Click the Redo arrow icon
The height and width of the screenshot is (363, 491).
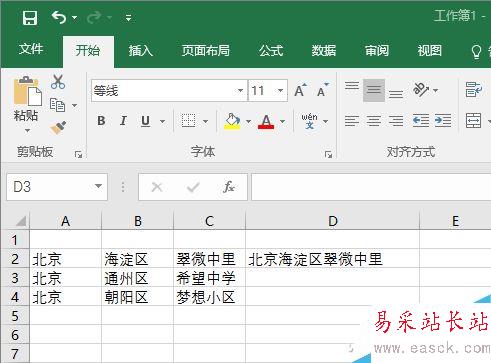tap(94, 17)
